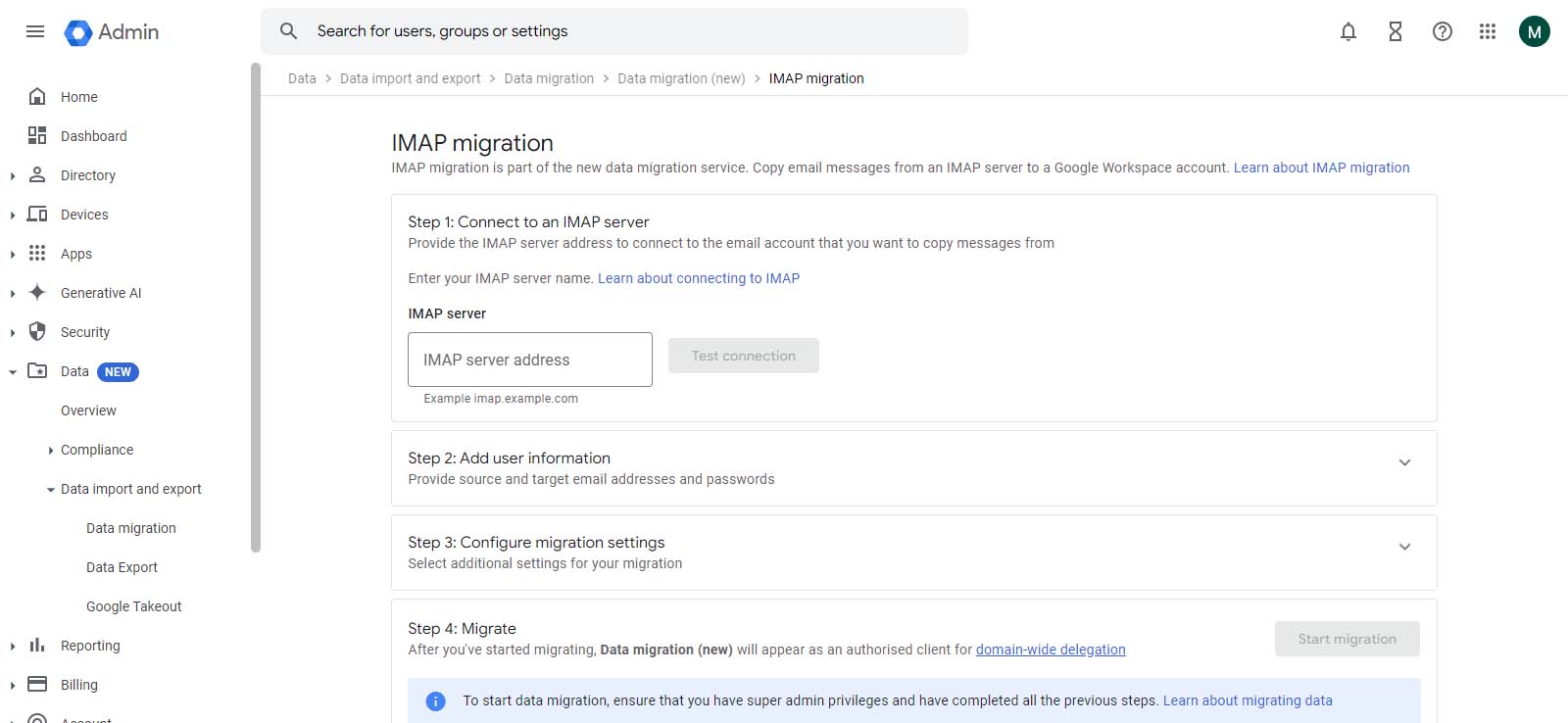Click the Start migration button
This screenshot has height=723, width=1568.
coord(1347,639)
